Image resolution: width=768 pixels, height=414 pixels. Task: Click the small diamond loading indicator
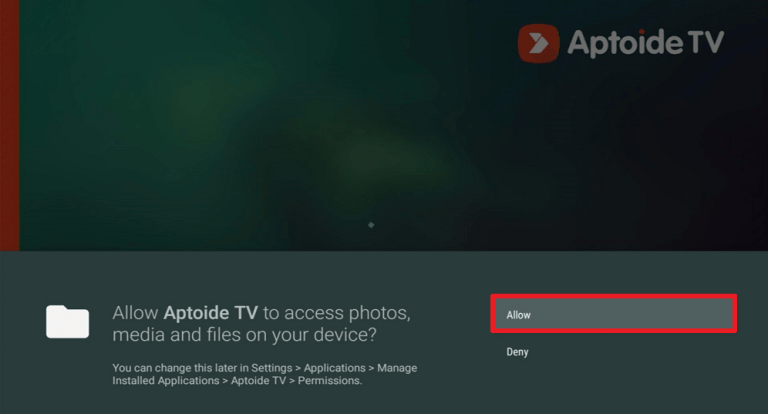[x=371, y=225]
